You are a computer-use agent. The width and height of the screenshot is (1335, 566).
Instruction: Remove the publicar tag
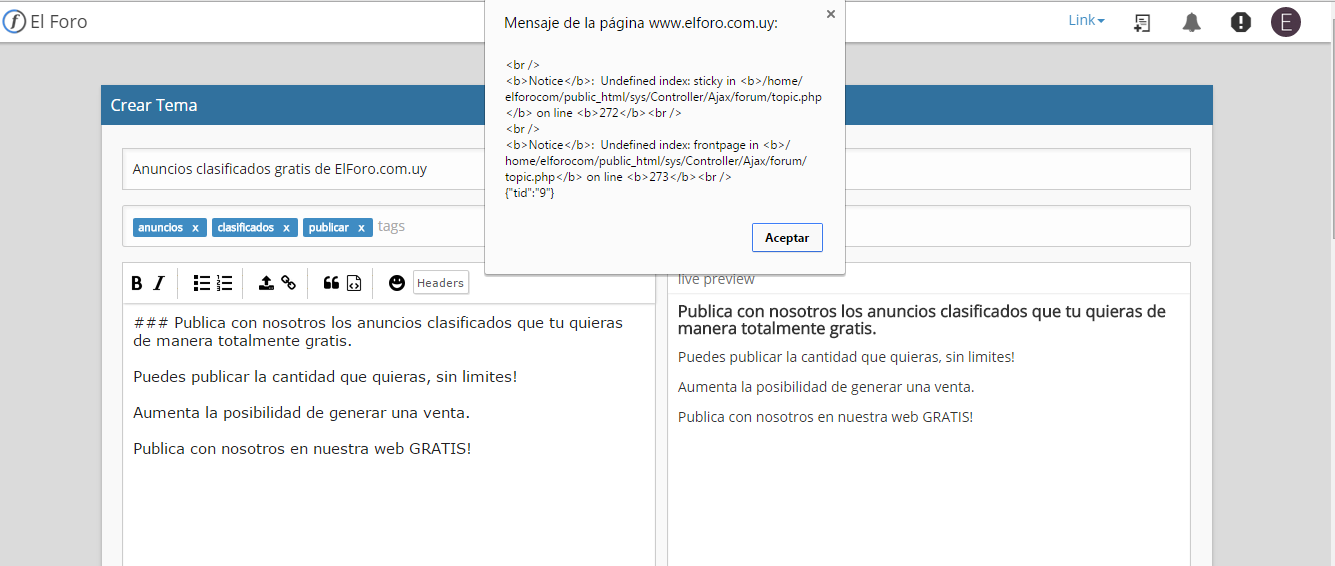coord(361,228)
